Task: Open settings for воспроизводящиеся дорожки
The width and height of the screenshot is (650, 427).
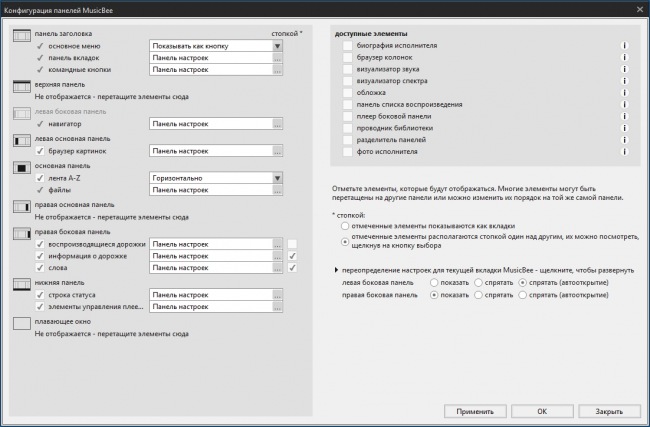Action: [x=277, y=245]
